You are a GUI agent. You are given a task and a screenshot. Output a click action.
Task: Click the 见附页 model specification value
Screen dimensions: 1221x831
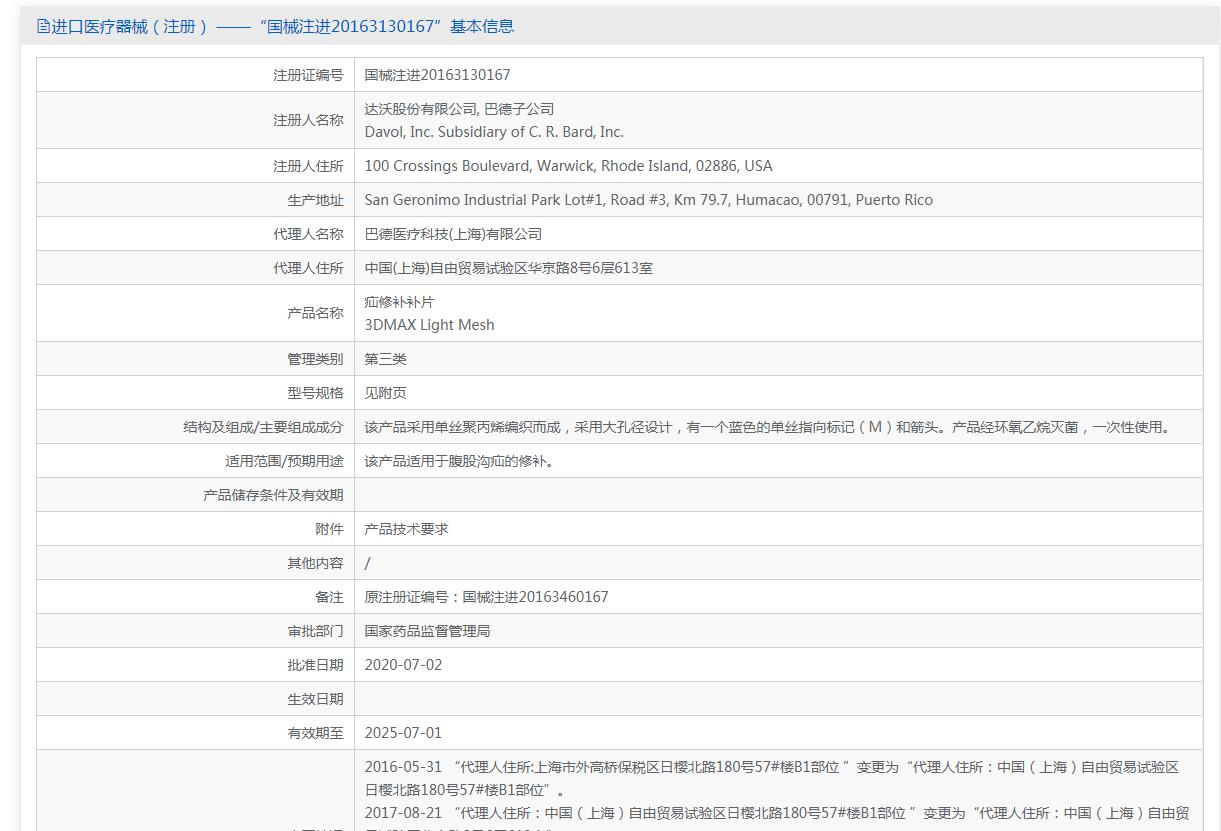pos(385,393)
